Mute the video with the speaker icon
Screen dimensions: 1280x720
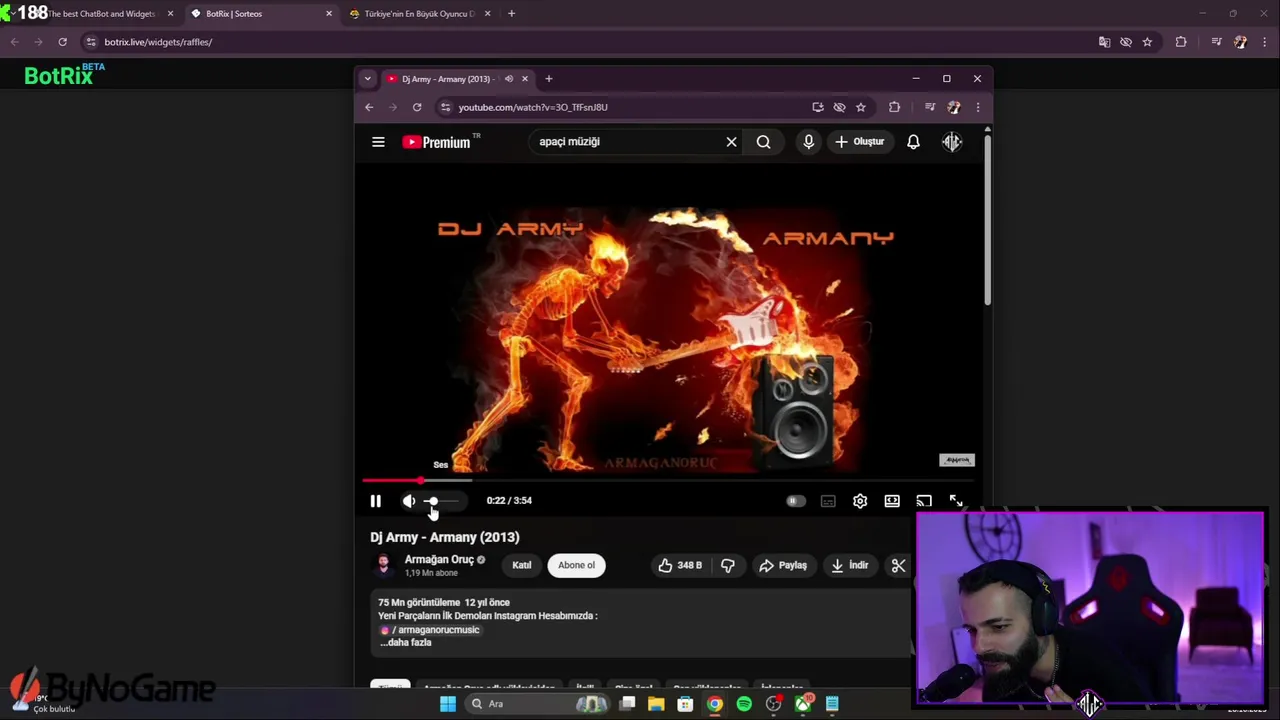pyautogui.click(x=409, y=501)
